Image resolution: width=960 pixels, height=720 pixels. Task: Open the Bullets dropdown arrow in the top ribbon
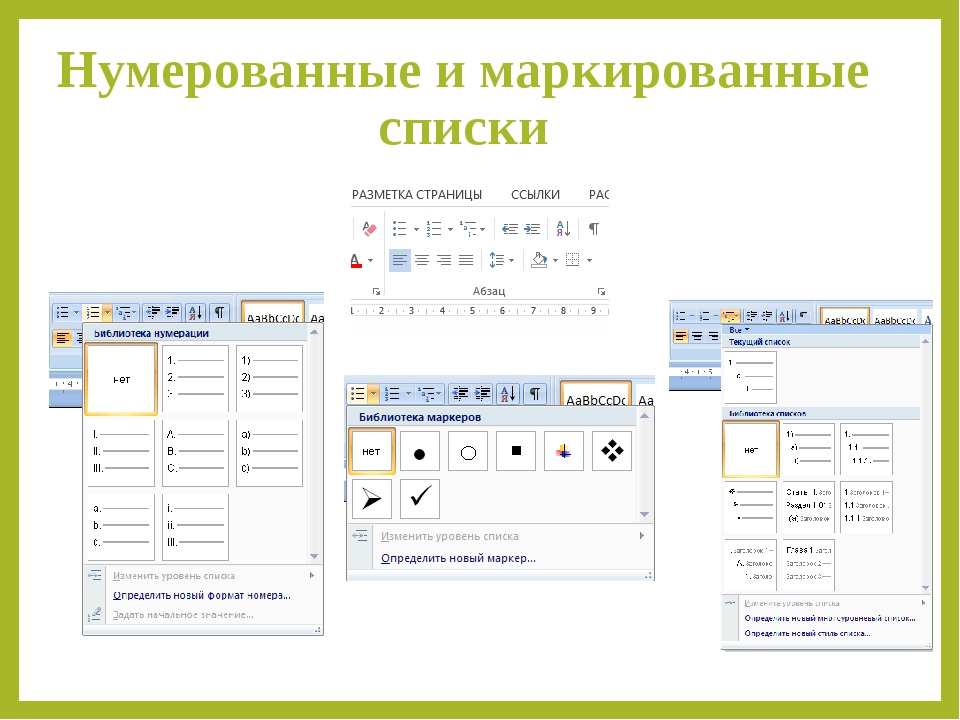[416, 230]
